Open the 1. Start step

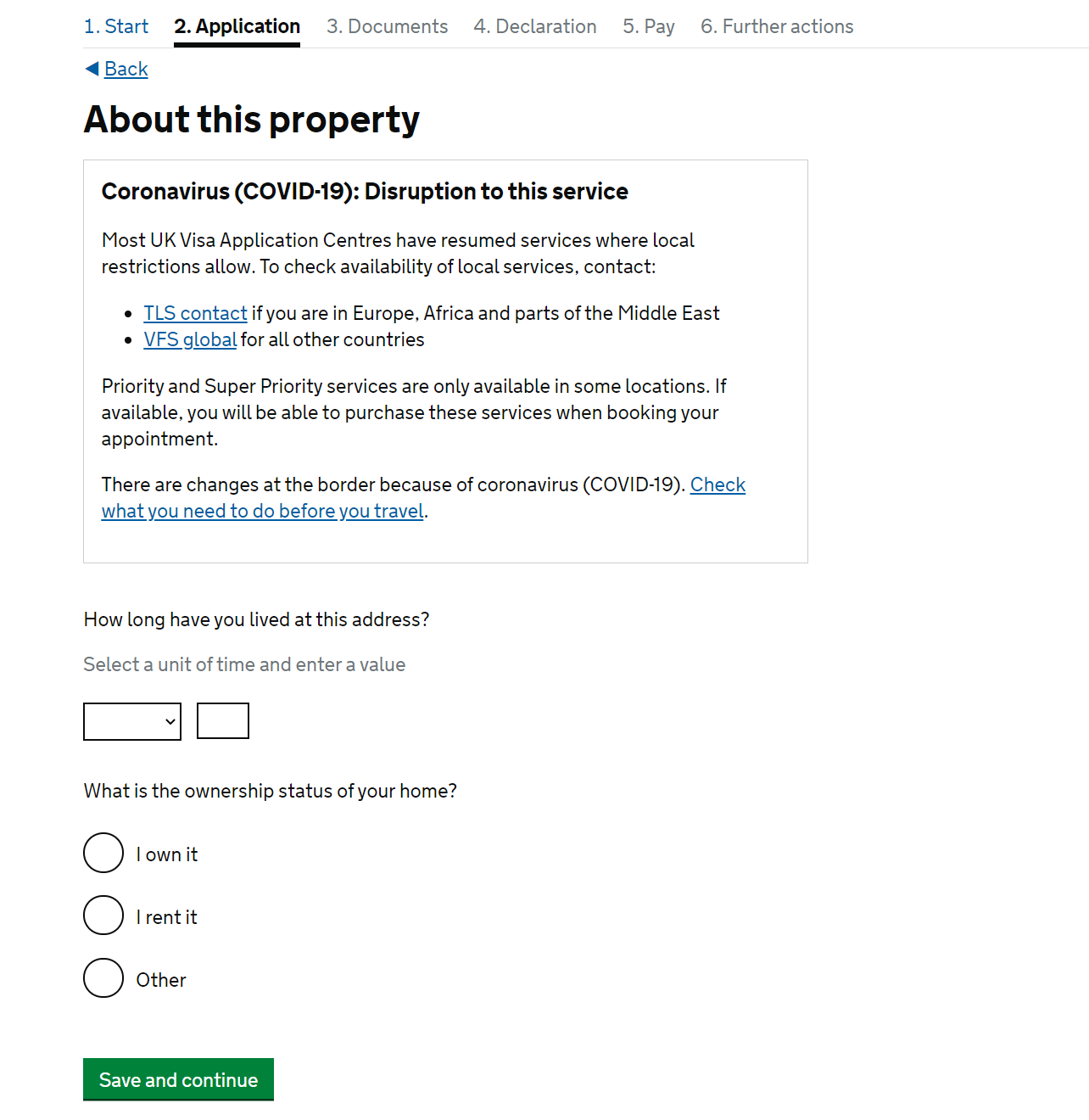point(116,26)
